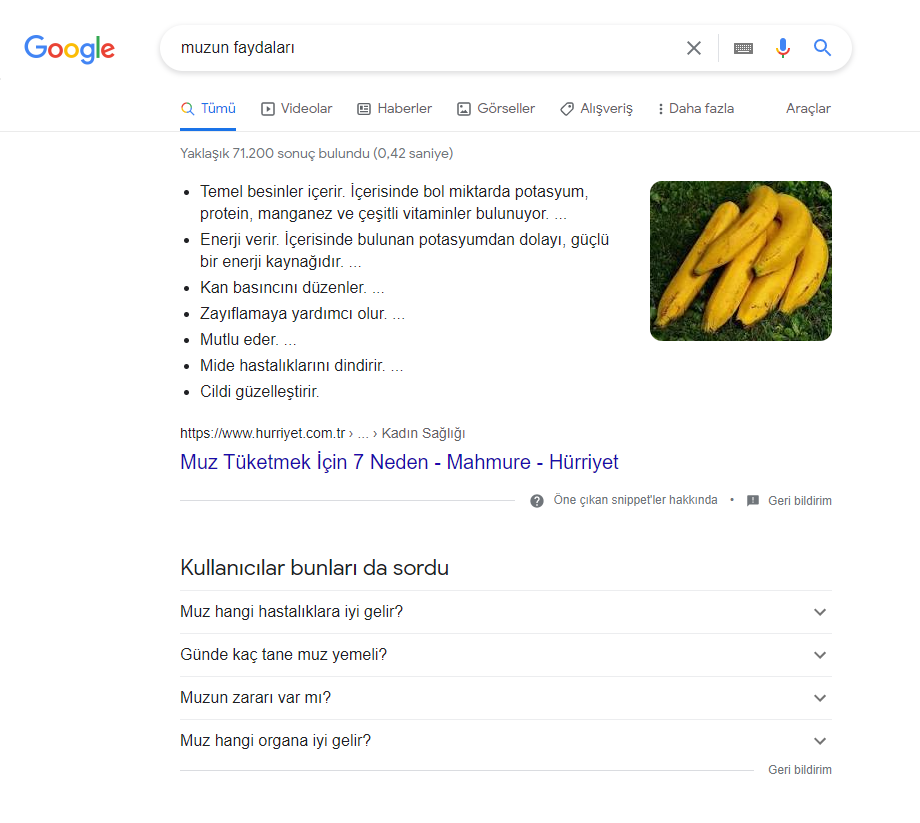
Task: Start voice search with microphone icon
Action: point(782,48)
